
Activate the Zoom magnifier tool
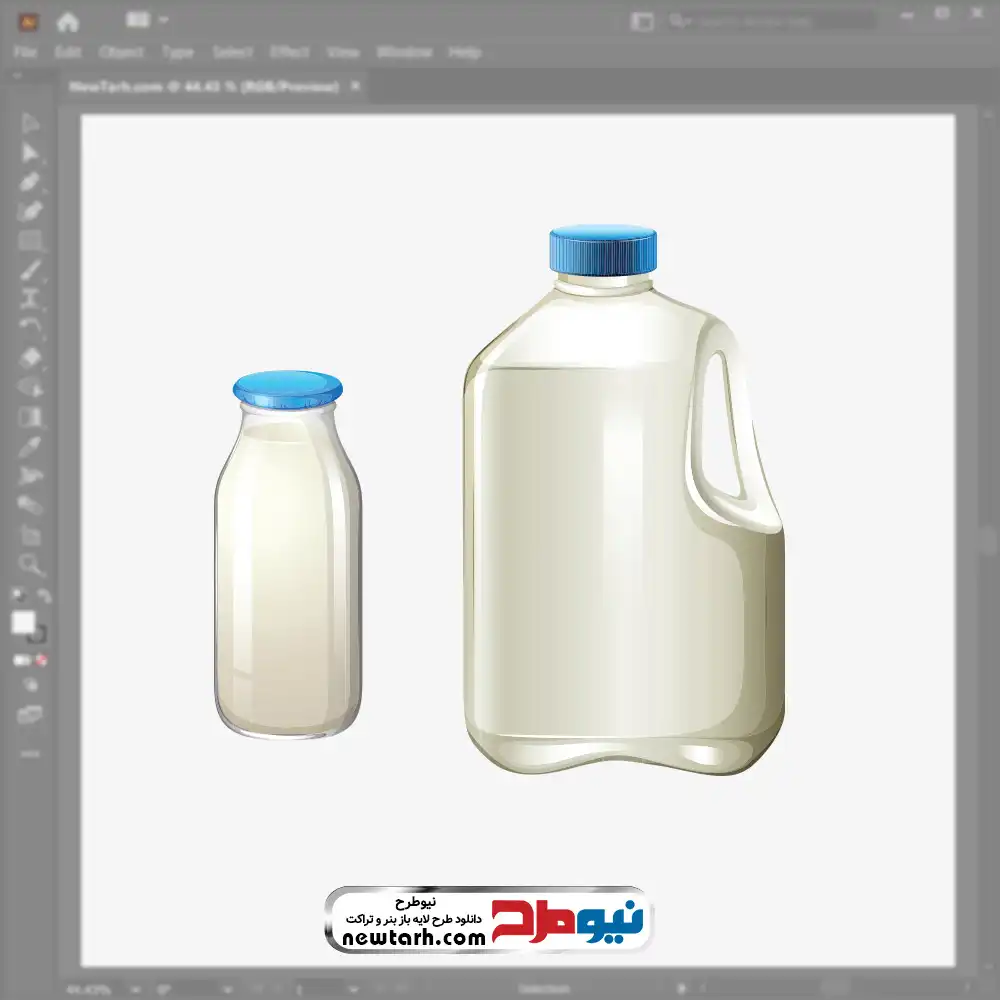click(x=30, y=565)
